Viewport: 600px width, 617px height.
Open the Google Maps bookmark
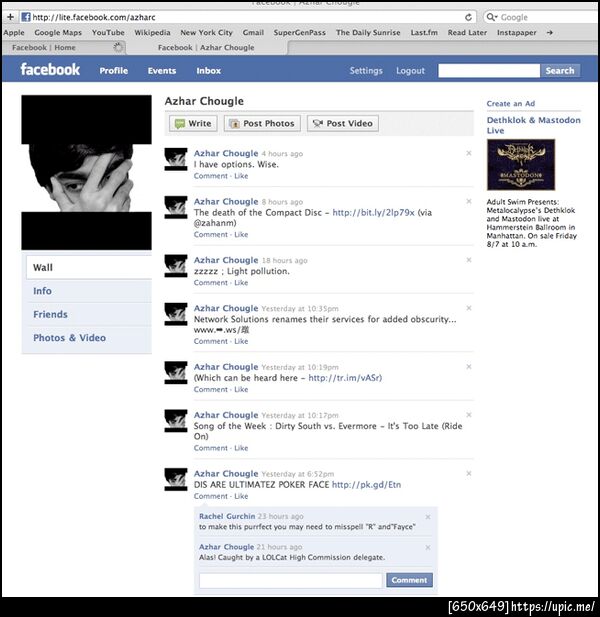coord(58,33)
